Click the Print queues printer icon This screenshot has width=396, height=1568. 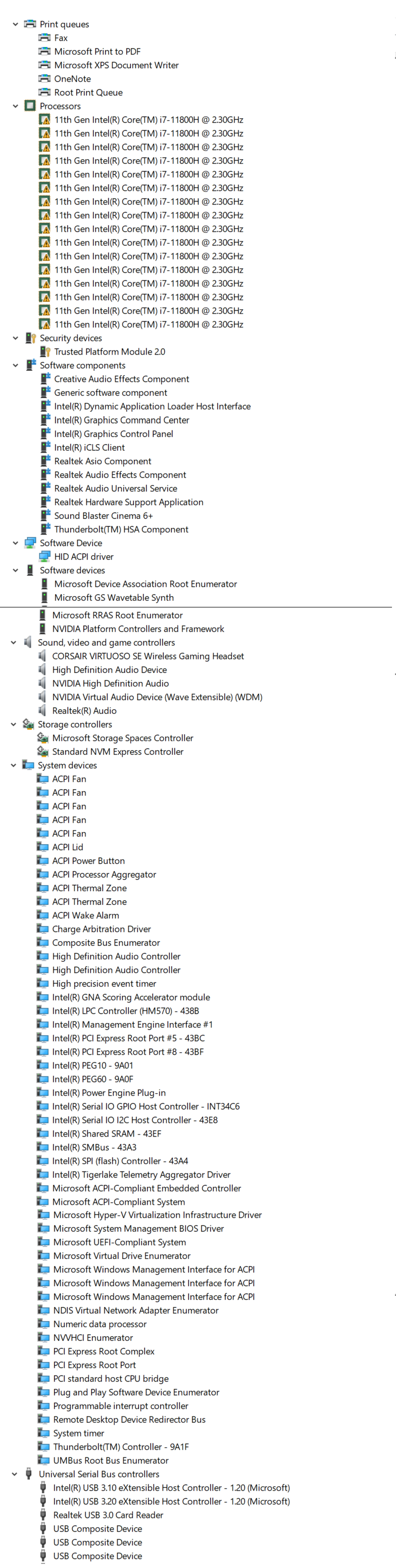click(x=30, y=24)
